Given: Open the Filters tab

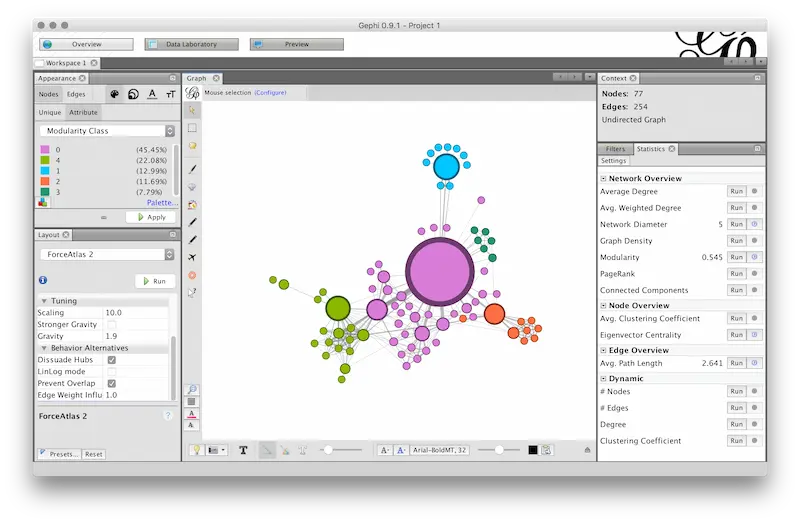Looking at the screenshot, I should click(615, 149).
